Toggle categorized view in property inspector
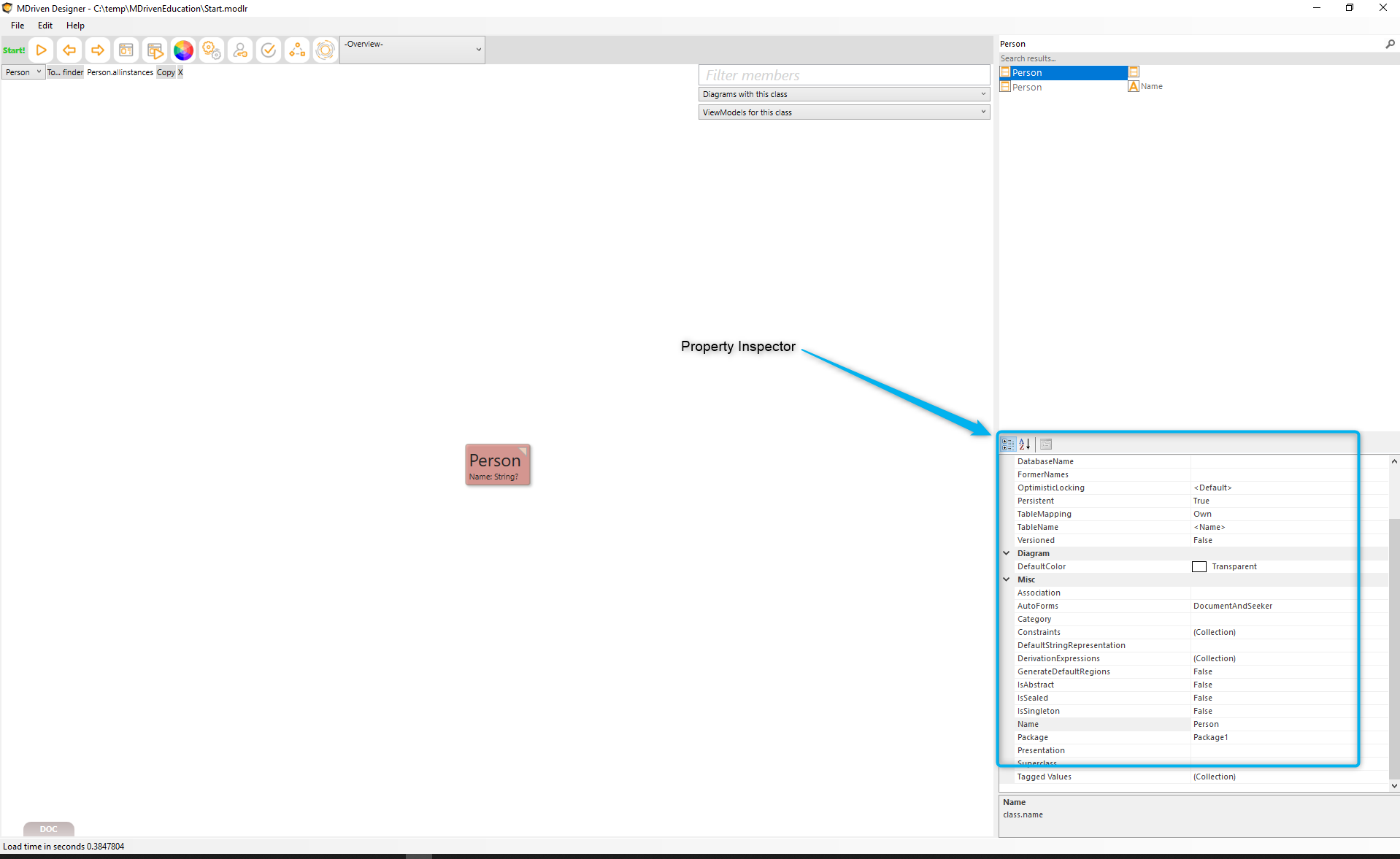Image resolution: width=1400 pixels, height=859 pixels. click(x=1008, y=444)
